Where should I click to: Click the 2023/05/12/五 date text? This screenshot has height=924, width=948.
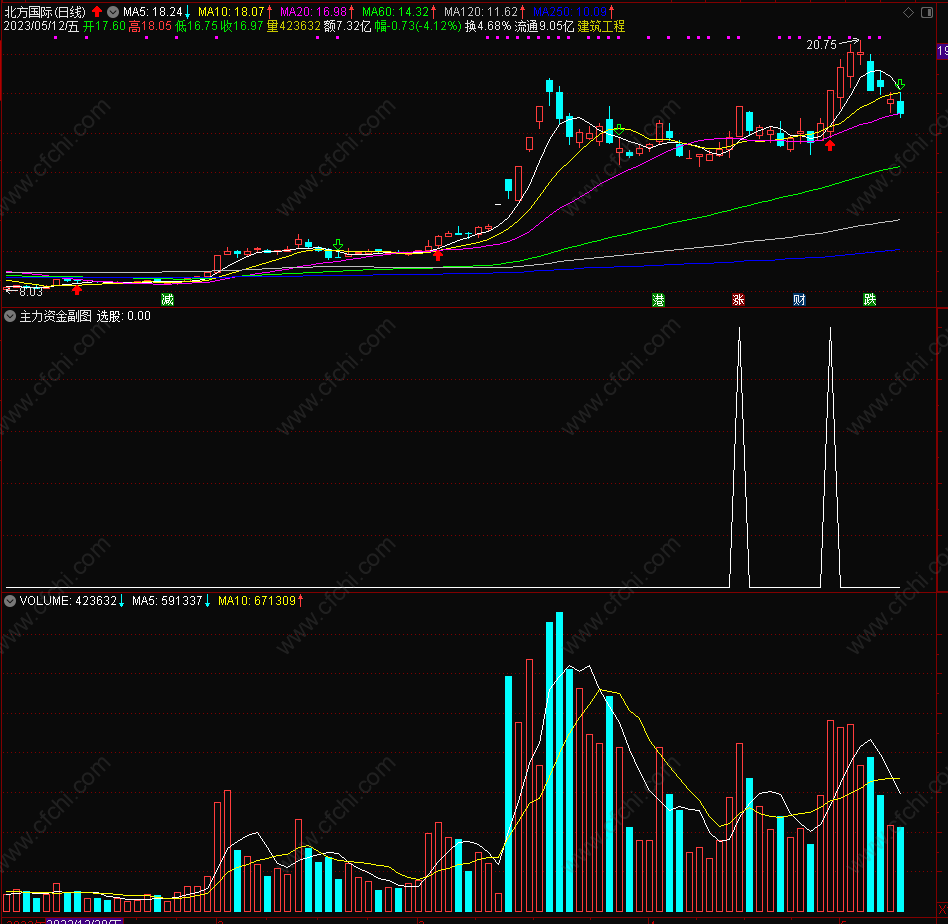point(41,26)
